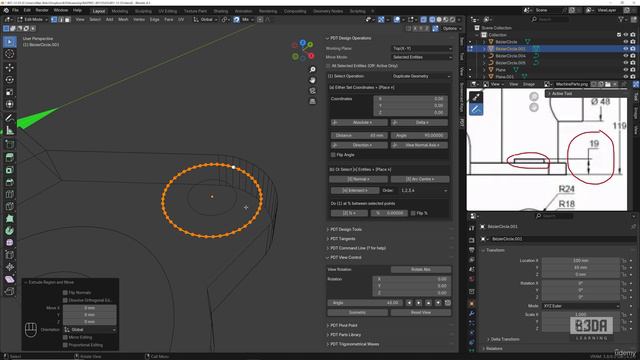
Task: Click the Direction » button
Action: pyautogui.click(x=359, y=145)
